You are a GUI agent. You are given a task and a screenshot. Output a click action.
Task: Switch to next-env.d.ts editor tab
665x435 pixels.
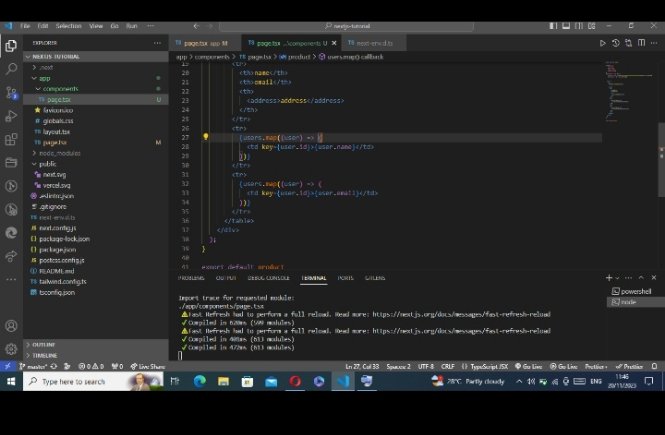pos(374,43)
